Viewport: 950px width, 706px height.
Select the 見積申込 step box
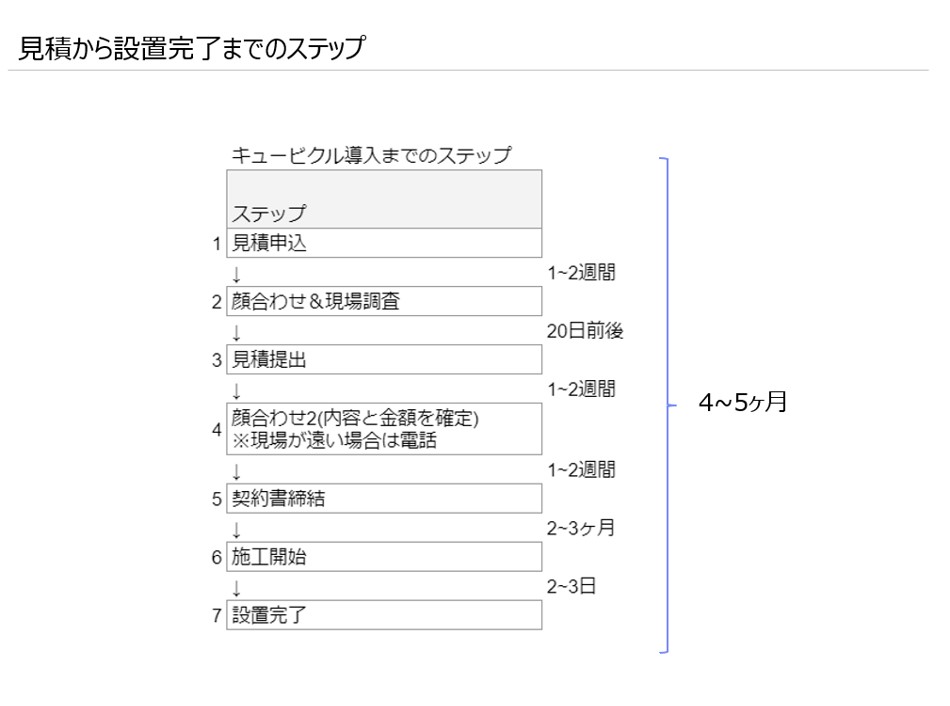click(384, 243)
